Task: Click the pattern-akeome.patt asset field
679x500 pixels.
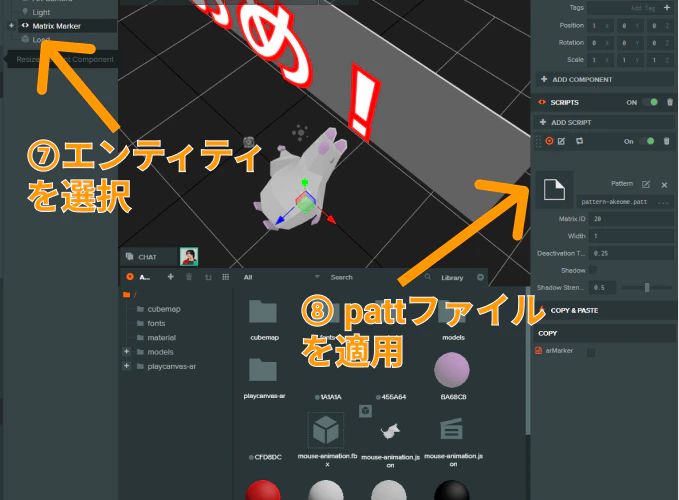Action: (625, 202)
